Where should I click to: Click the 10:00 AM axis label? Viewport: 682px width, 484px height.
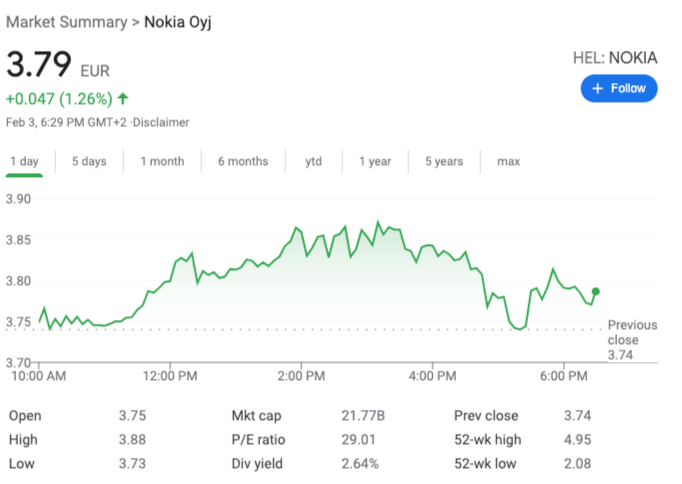click(39, 376)
